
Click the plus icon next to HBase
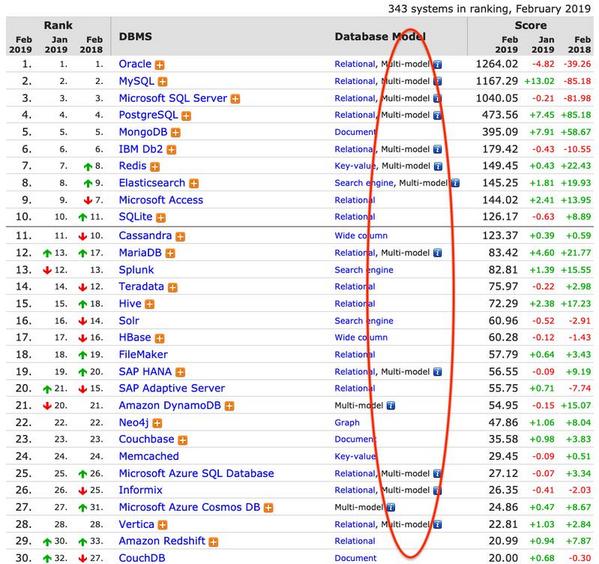(160, 338)
